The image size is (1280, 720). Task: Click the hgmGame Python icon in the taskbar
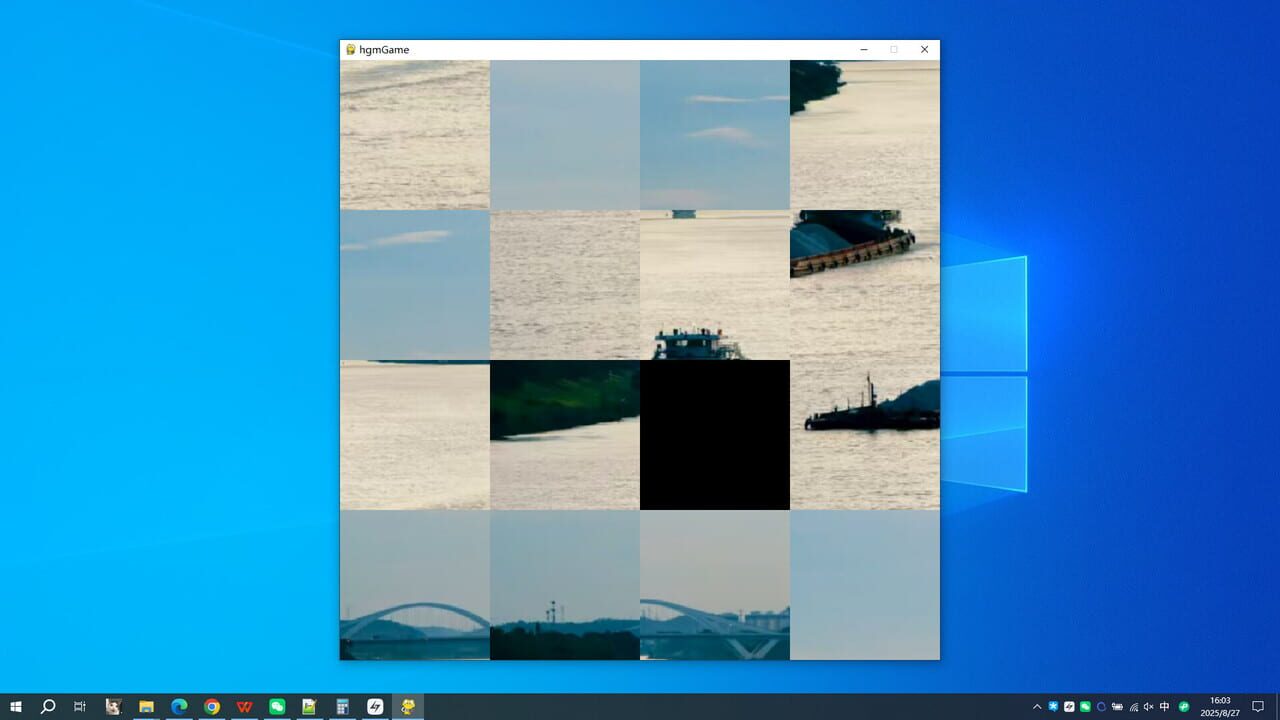pyautogui.click(x=408, y=707)
